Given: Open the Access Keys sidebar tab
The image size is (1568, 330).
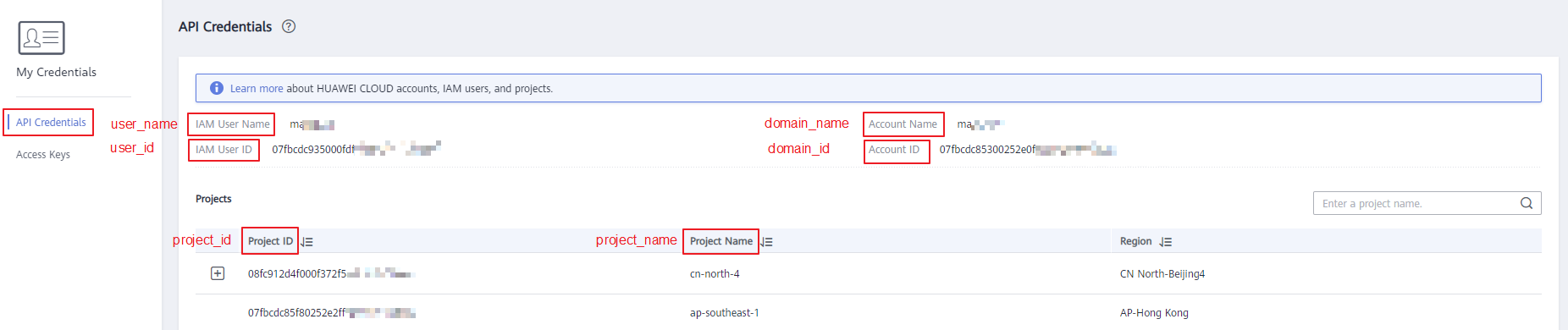Looking at the screenshot, I should pos(43,155).
